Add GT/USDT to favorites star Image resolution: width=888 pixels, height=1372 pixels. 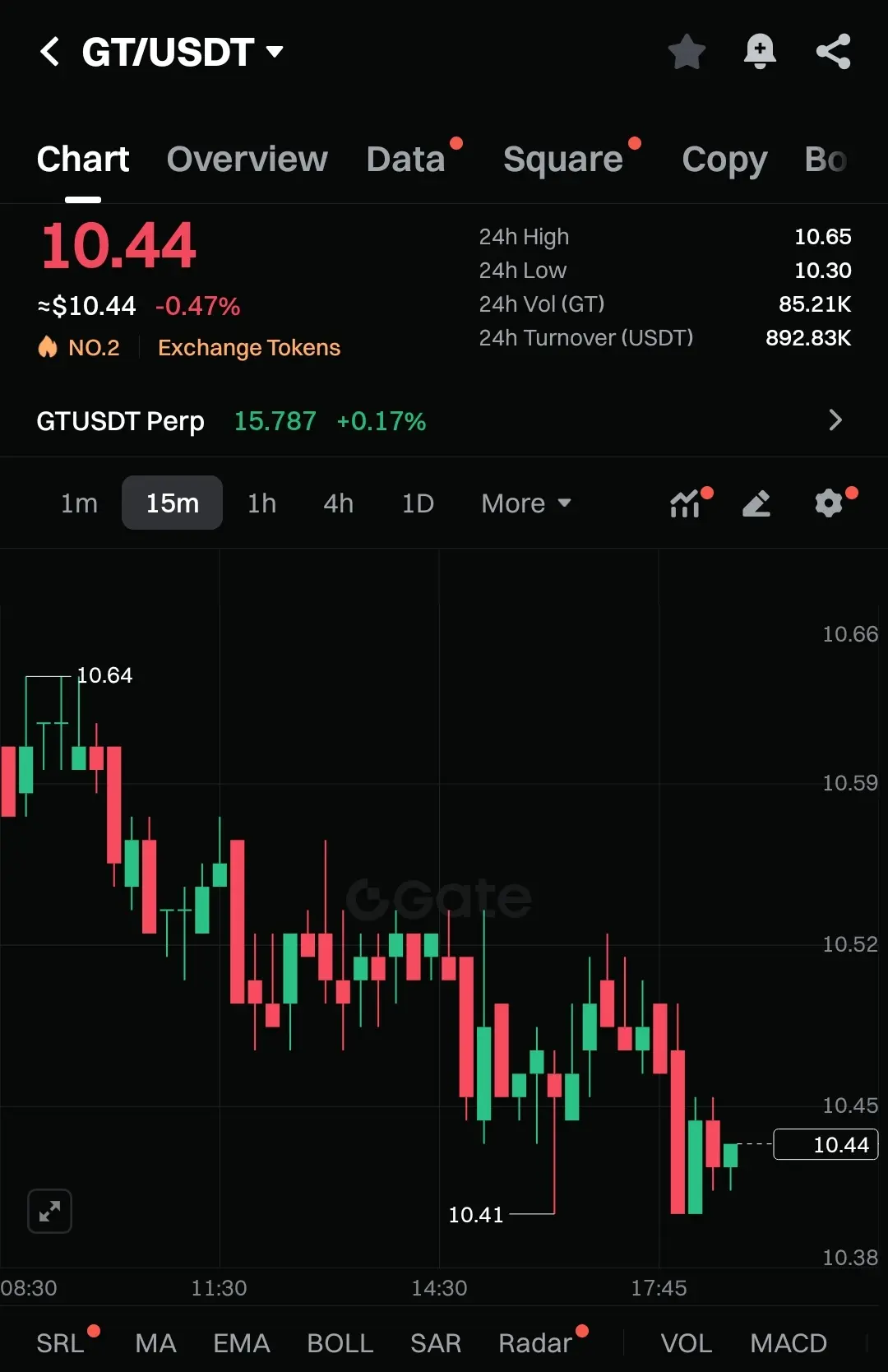pos(687,52)
